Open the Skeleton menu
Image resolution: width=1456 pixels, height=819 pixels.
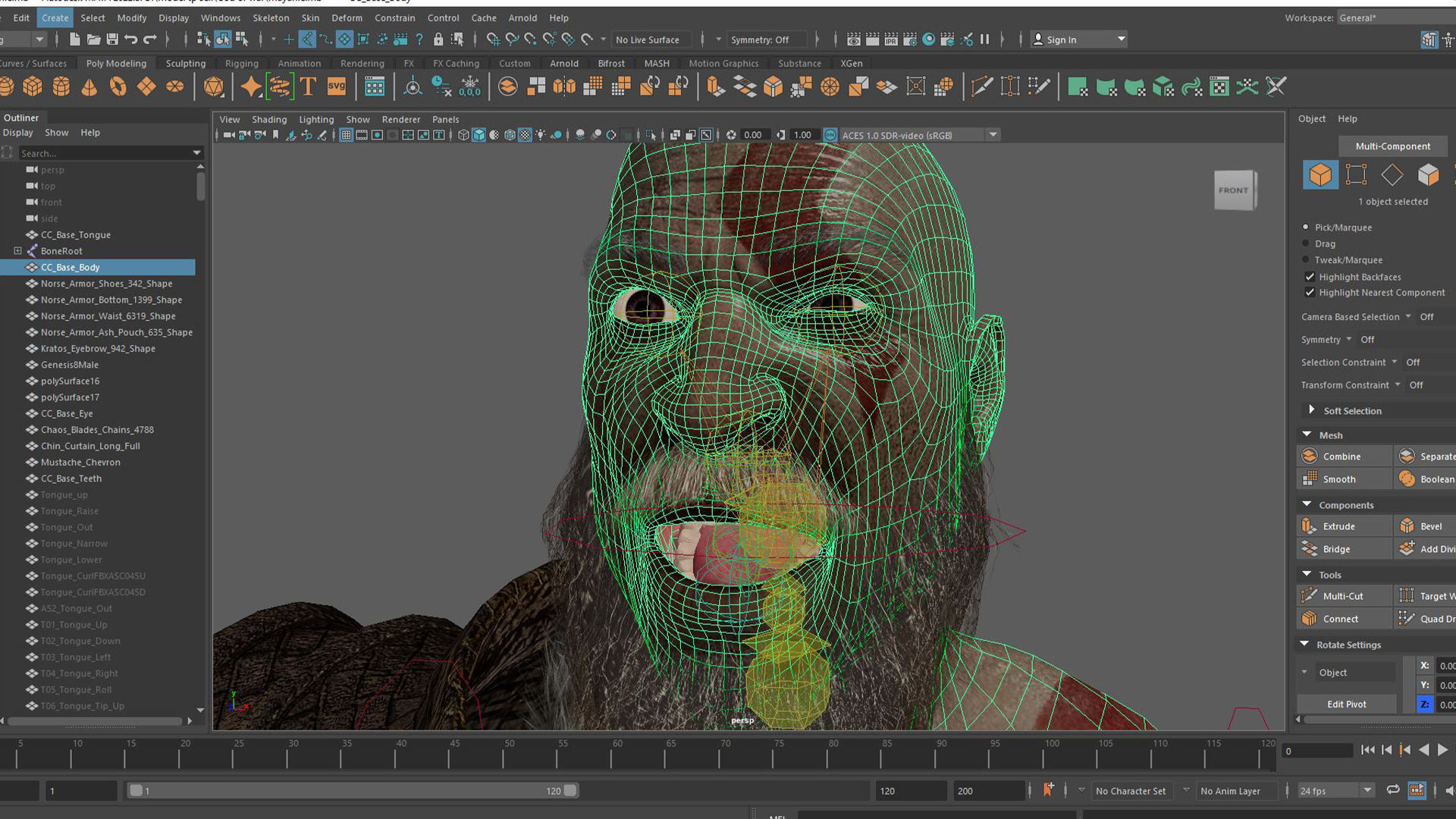[271, 17]
